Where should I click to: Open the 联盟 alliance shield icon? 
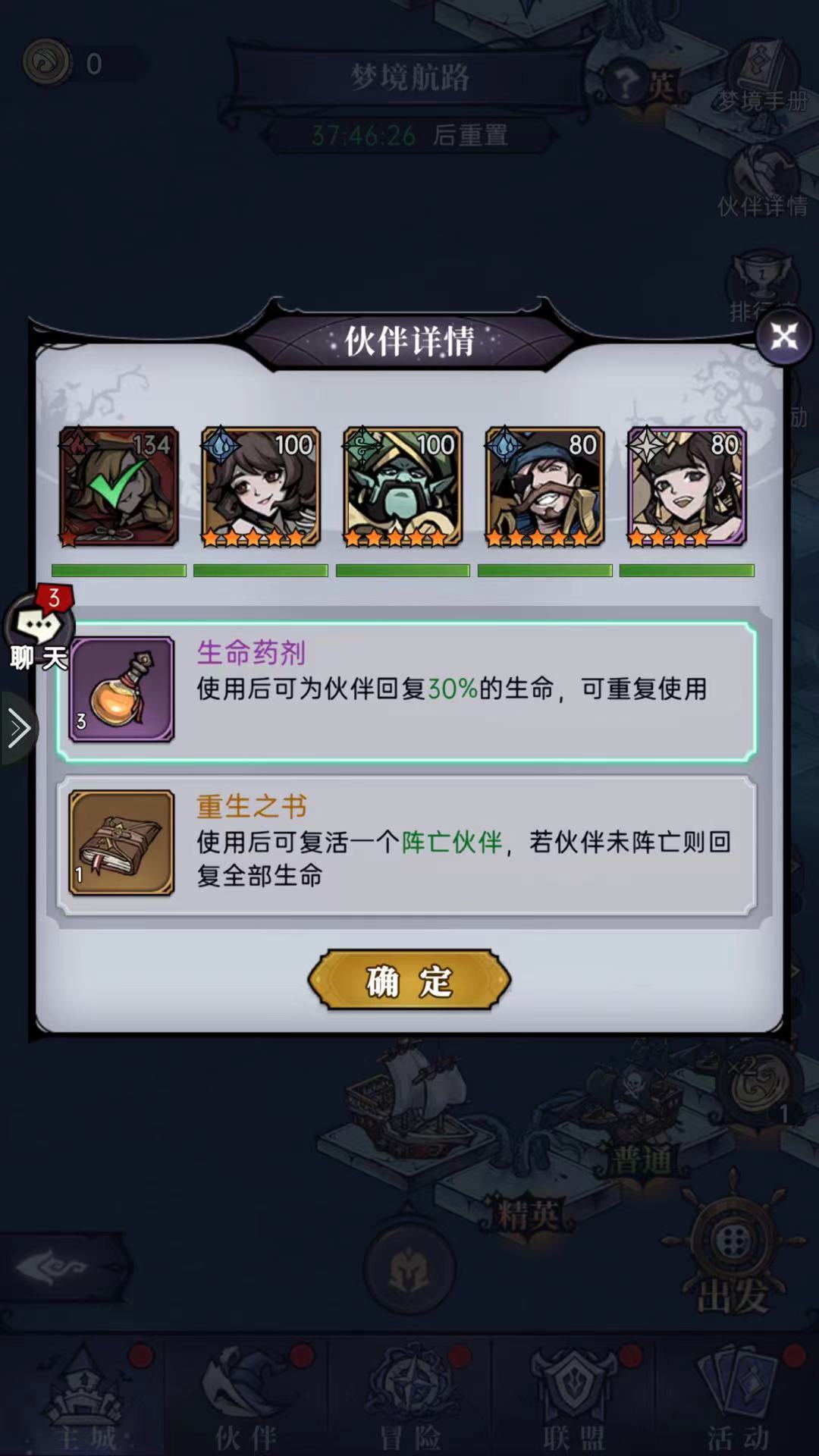[574, 1398]
